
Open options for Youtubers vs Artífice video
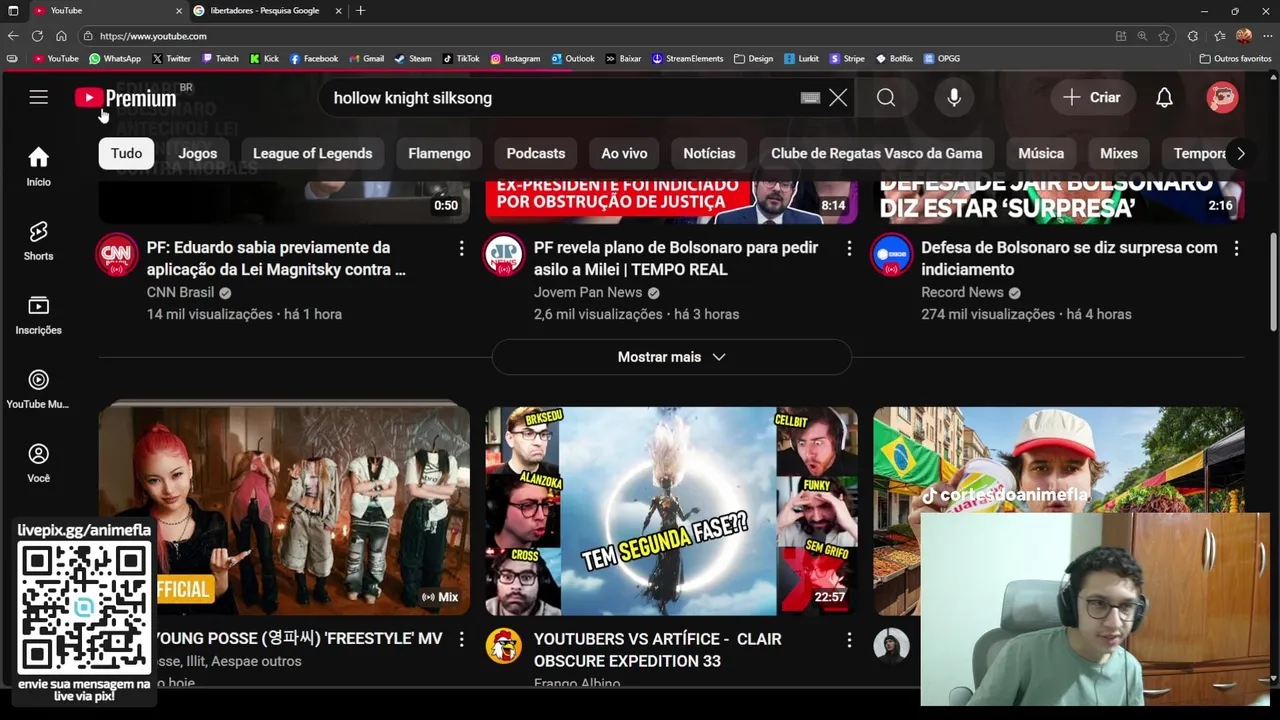(x=849, y=639)
